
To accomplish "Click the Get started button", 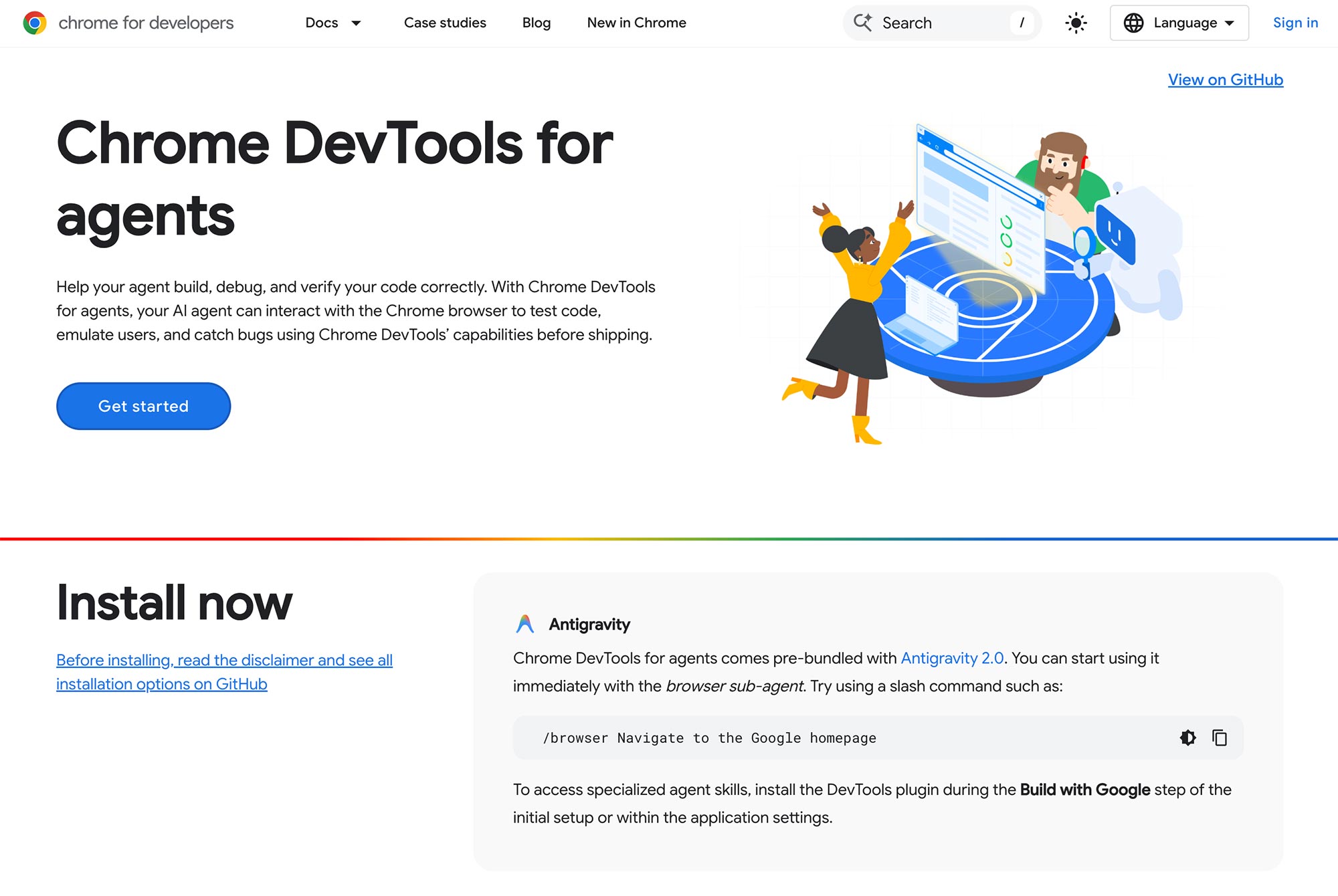I will tap(143, 406).
